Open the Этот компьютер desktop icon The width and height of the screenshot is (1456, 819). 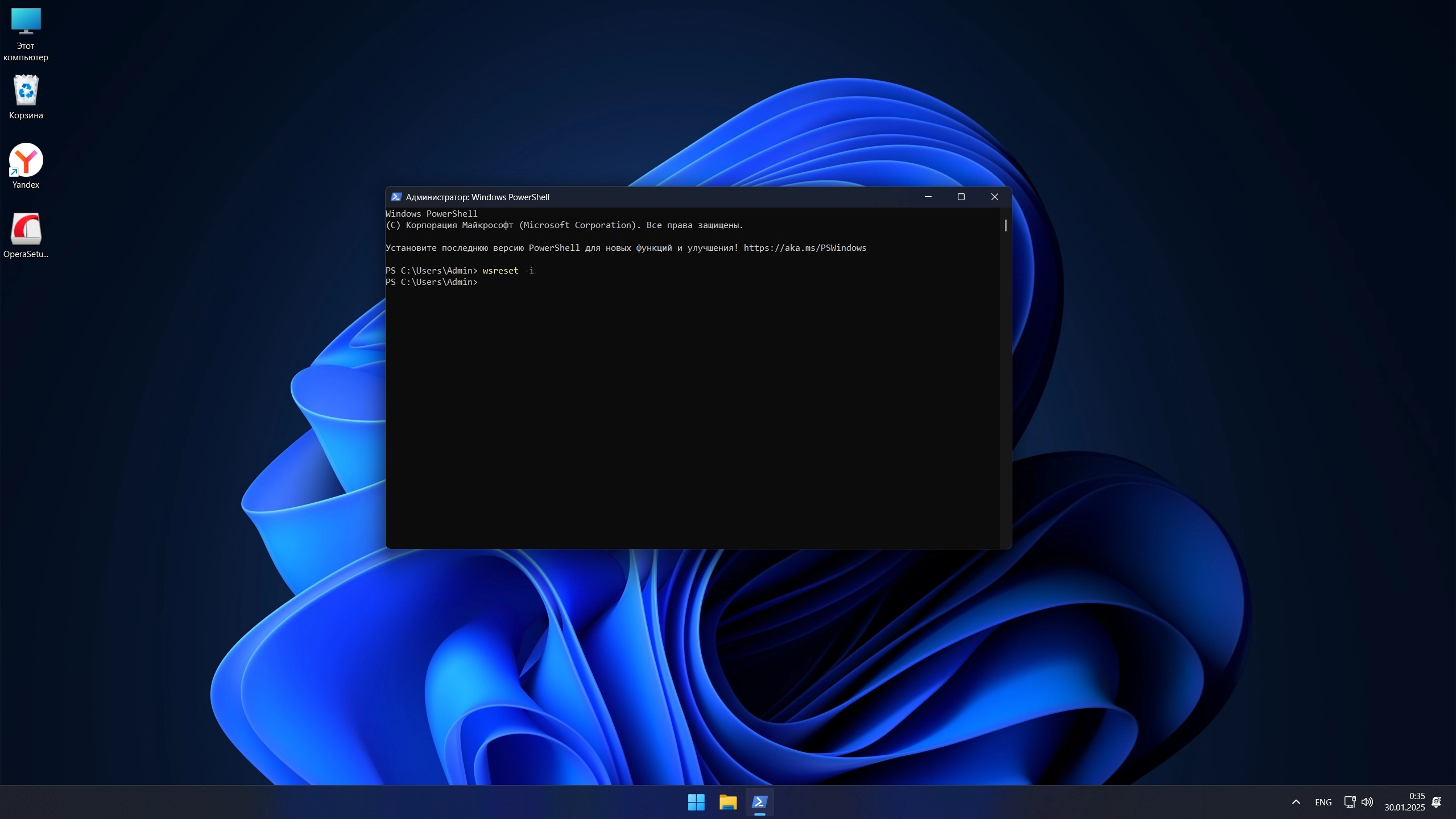26,23
